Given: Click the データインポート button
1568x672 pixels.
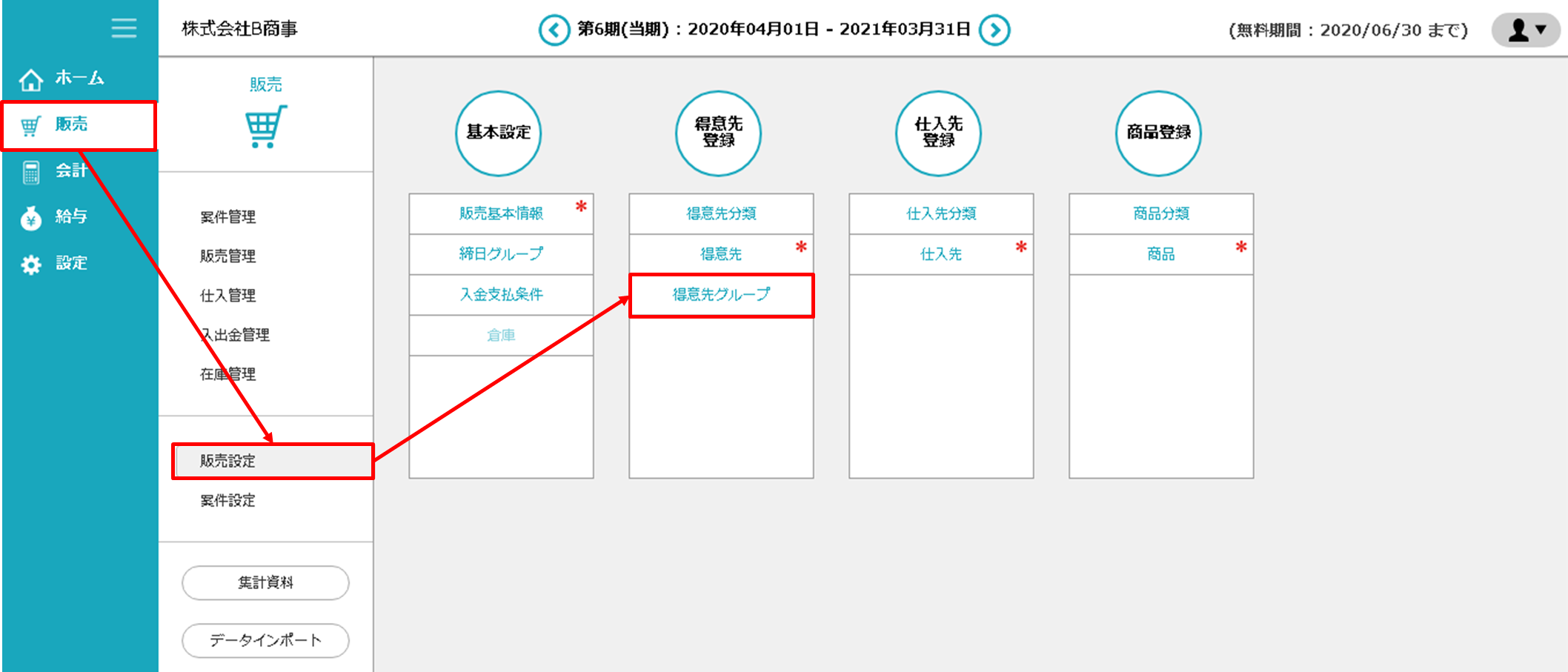Looking at the screenshot, I should pos(265,641).
